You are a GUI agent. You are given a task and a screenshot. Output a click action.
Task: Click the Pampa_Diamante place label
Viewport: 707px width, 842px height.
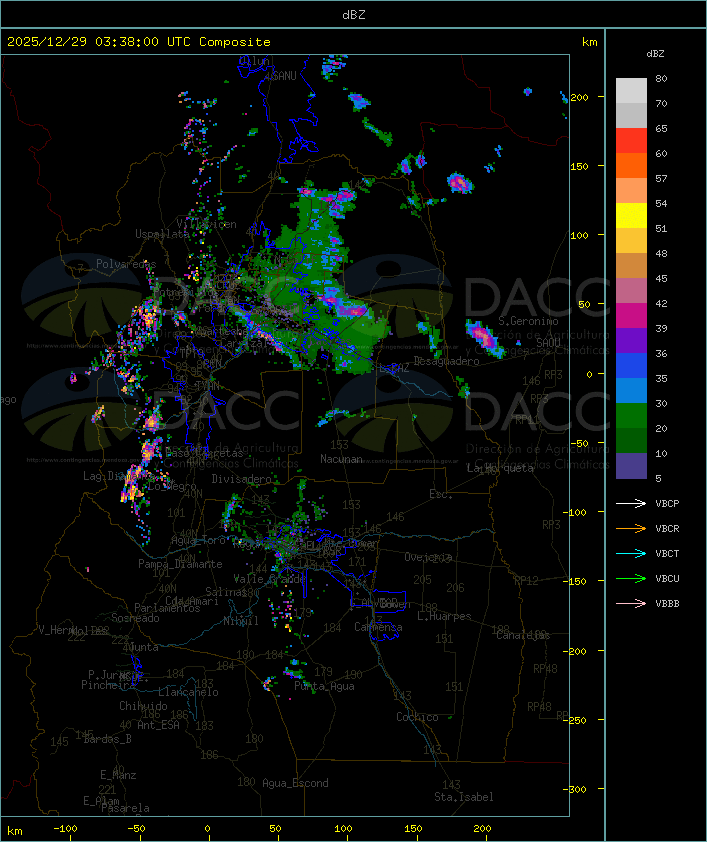tap(180, 564)
